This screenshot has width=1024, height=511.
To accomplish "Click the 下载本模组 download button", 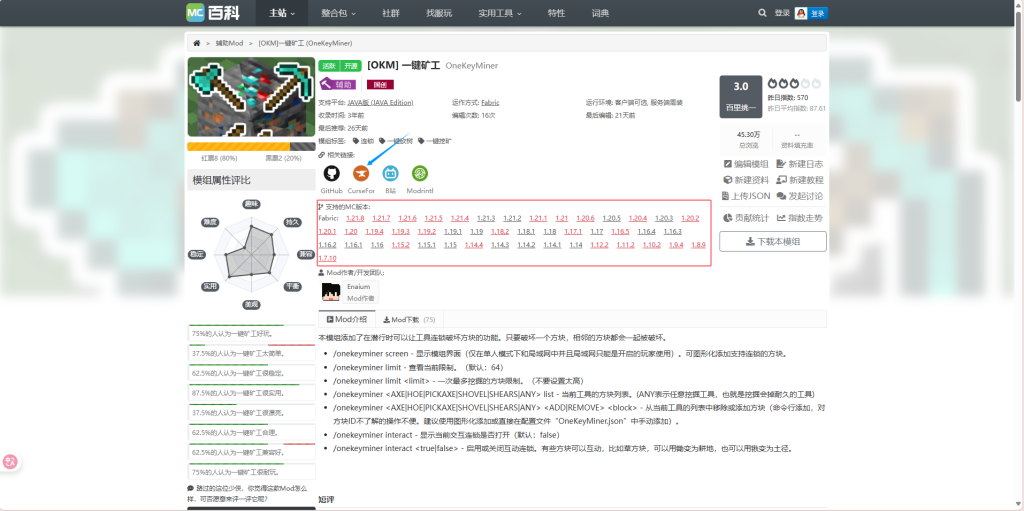I will click(773, 241).
